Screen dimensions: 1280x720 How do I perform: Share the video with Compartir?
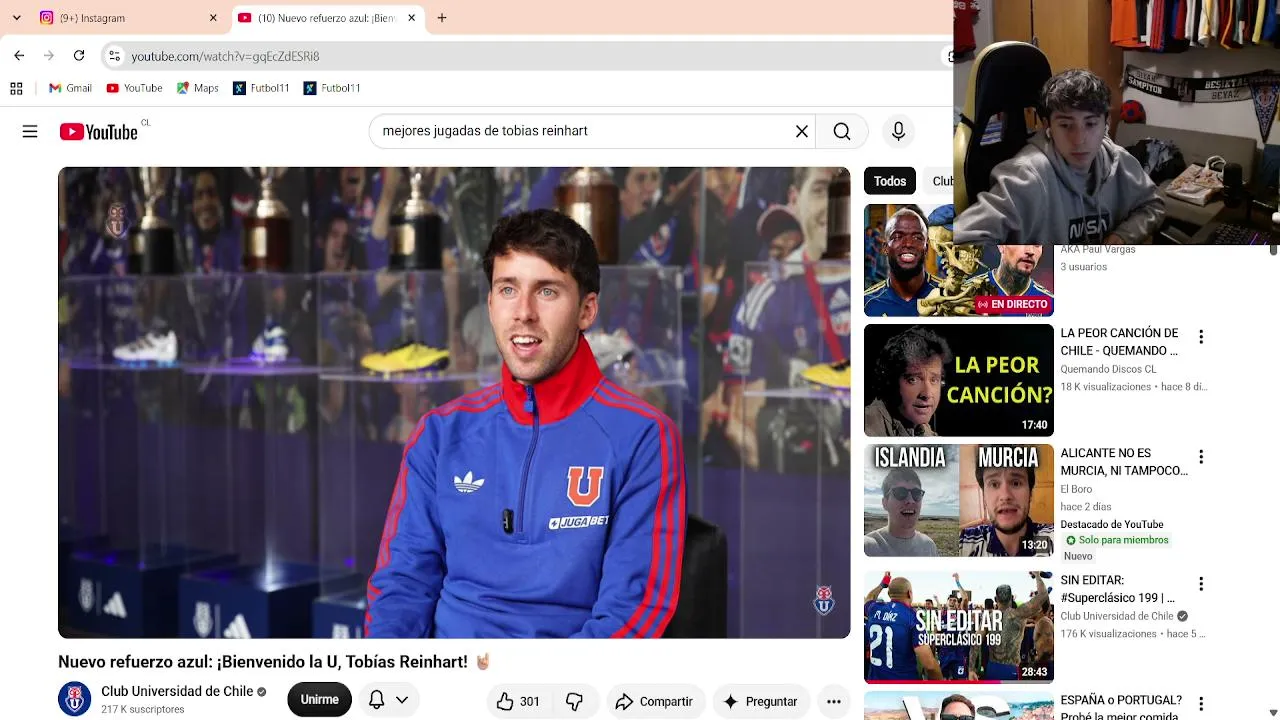(x=654, y=701)
